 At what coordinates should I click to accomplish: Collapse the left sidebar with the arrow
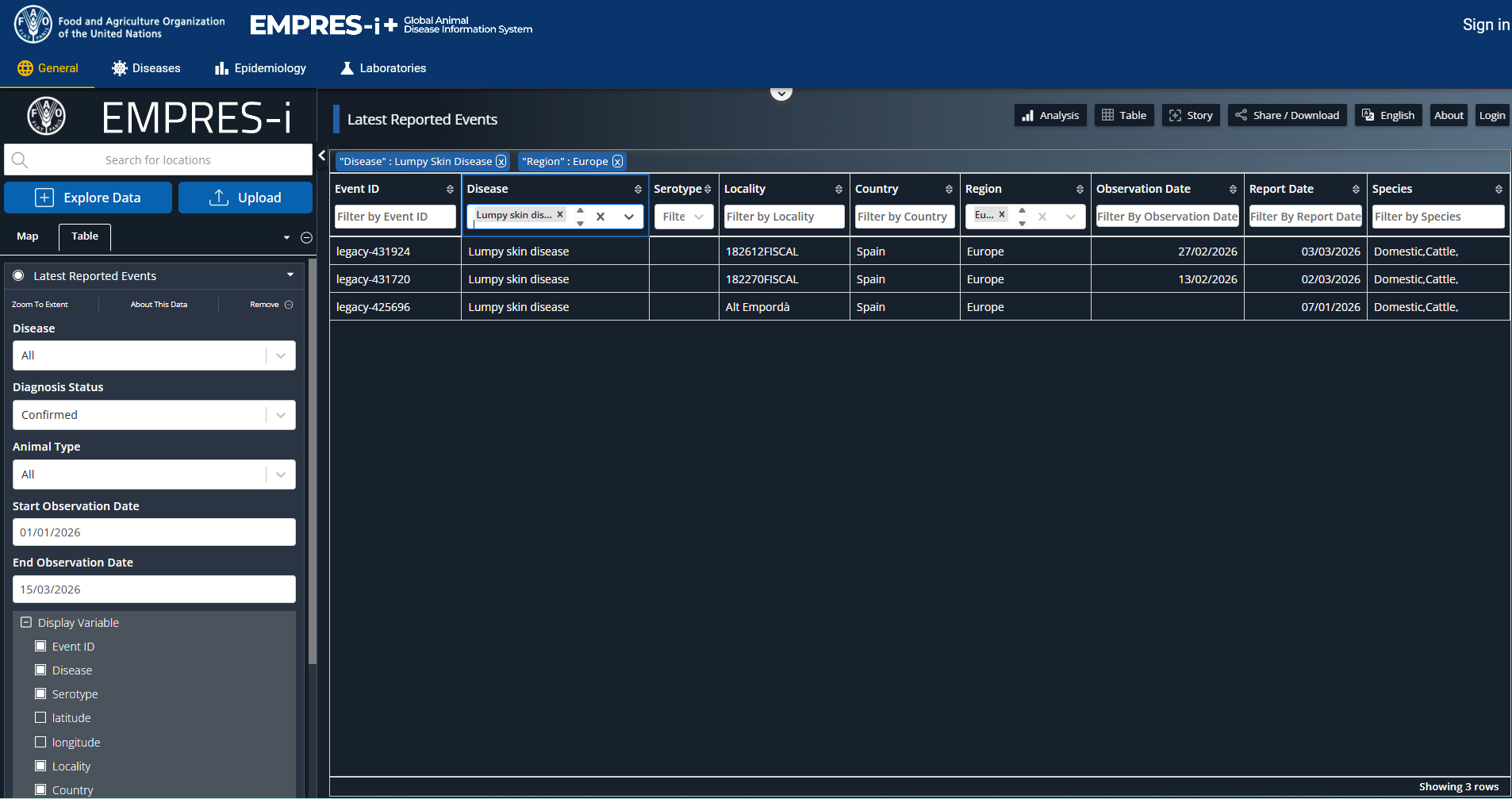pos(321,156)
